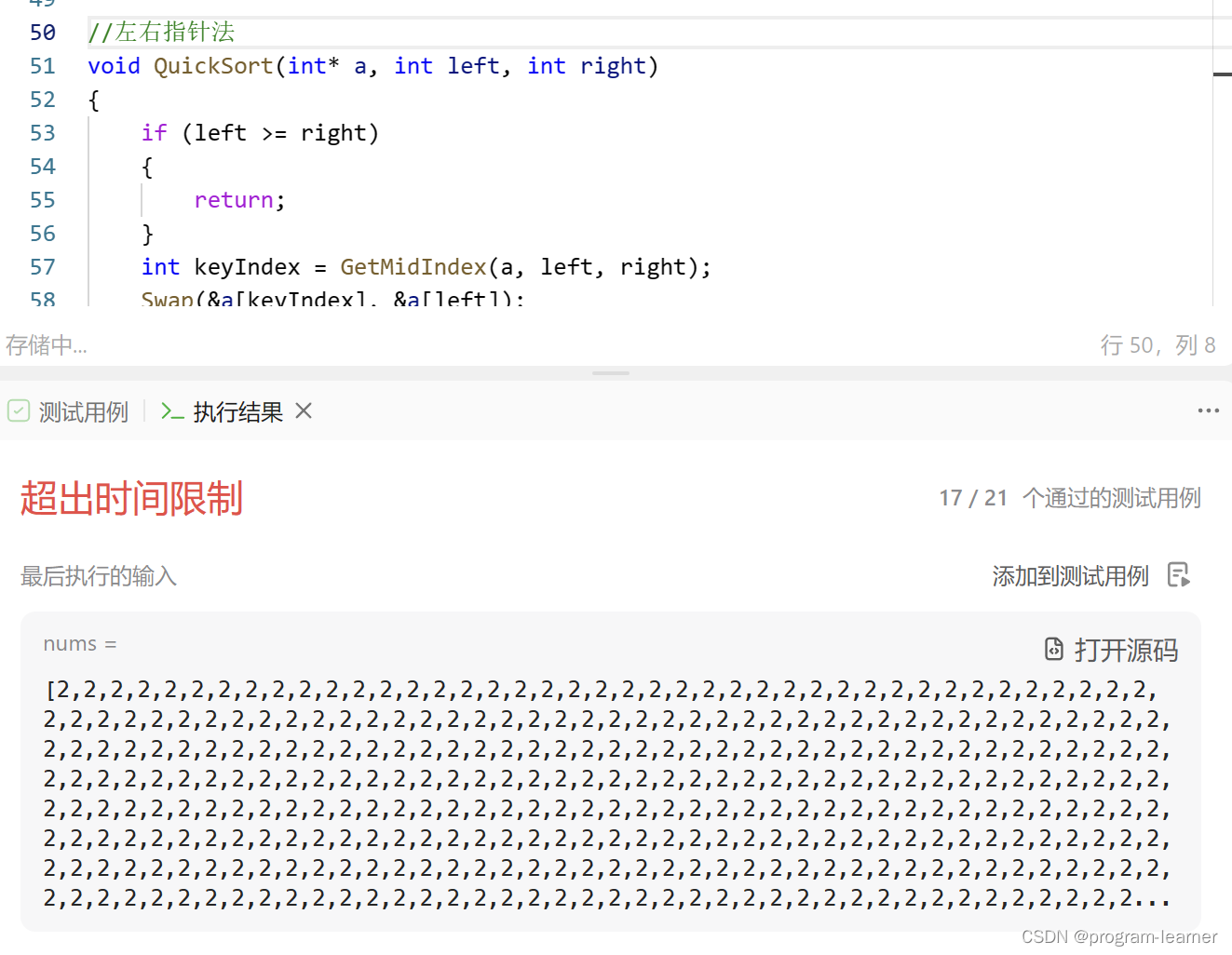The image size is (1232, 955).
Task: Click the 超出时间限制 result heading
Action: (x=131, y=498)
